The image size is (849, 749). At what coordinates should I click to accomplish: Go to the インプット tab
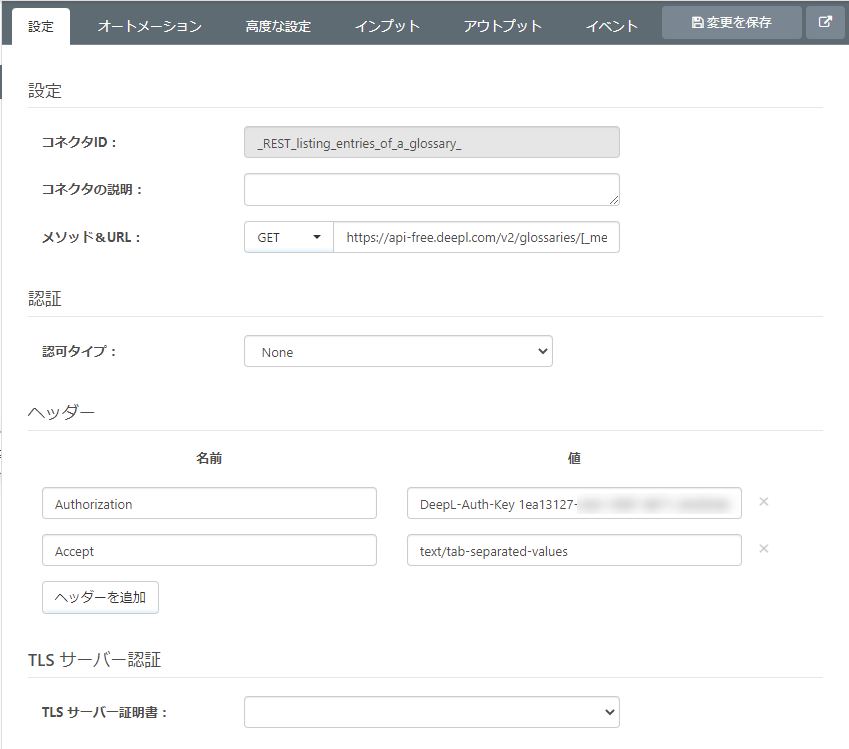point(387,27)
